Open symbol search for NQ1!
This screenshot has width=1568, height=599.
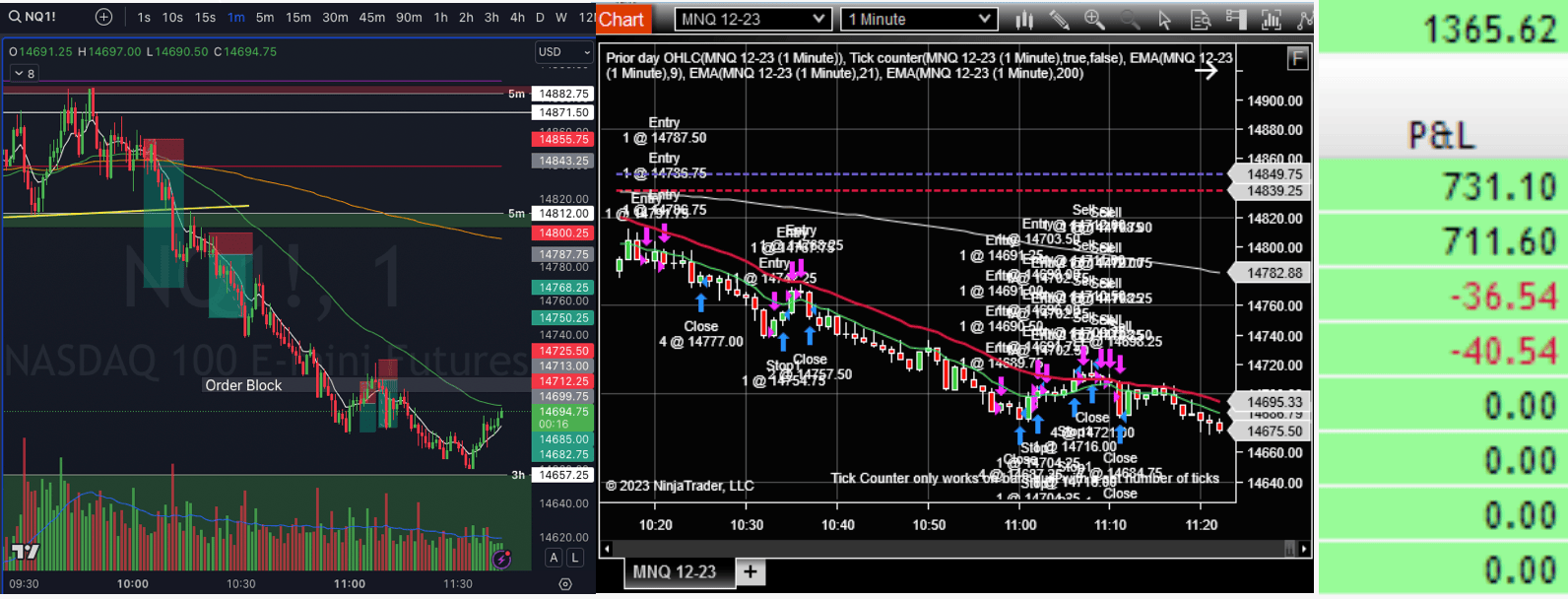pyautogui.click(x=33, y=17)
